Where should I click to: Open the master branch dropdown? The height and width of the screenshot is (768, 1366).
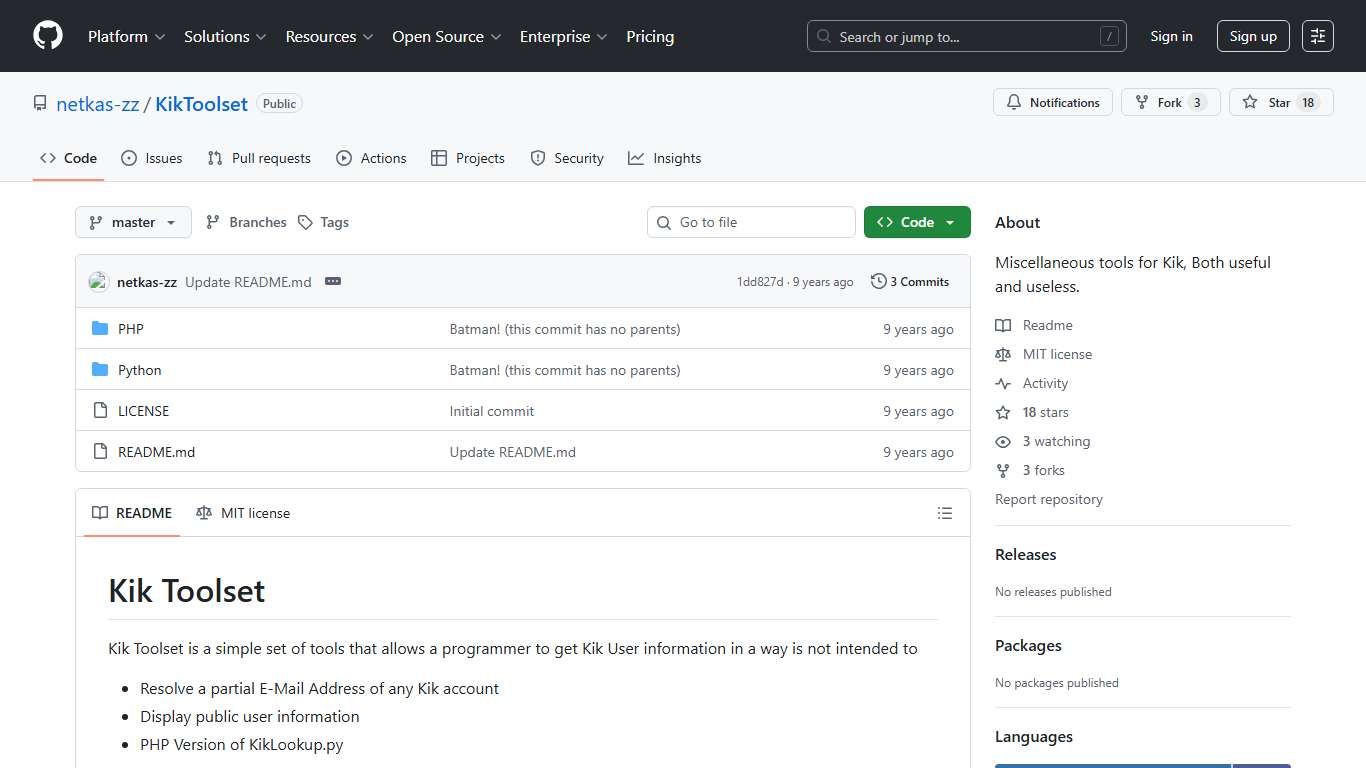[133, 222]
